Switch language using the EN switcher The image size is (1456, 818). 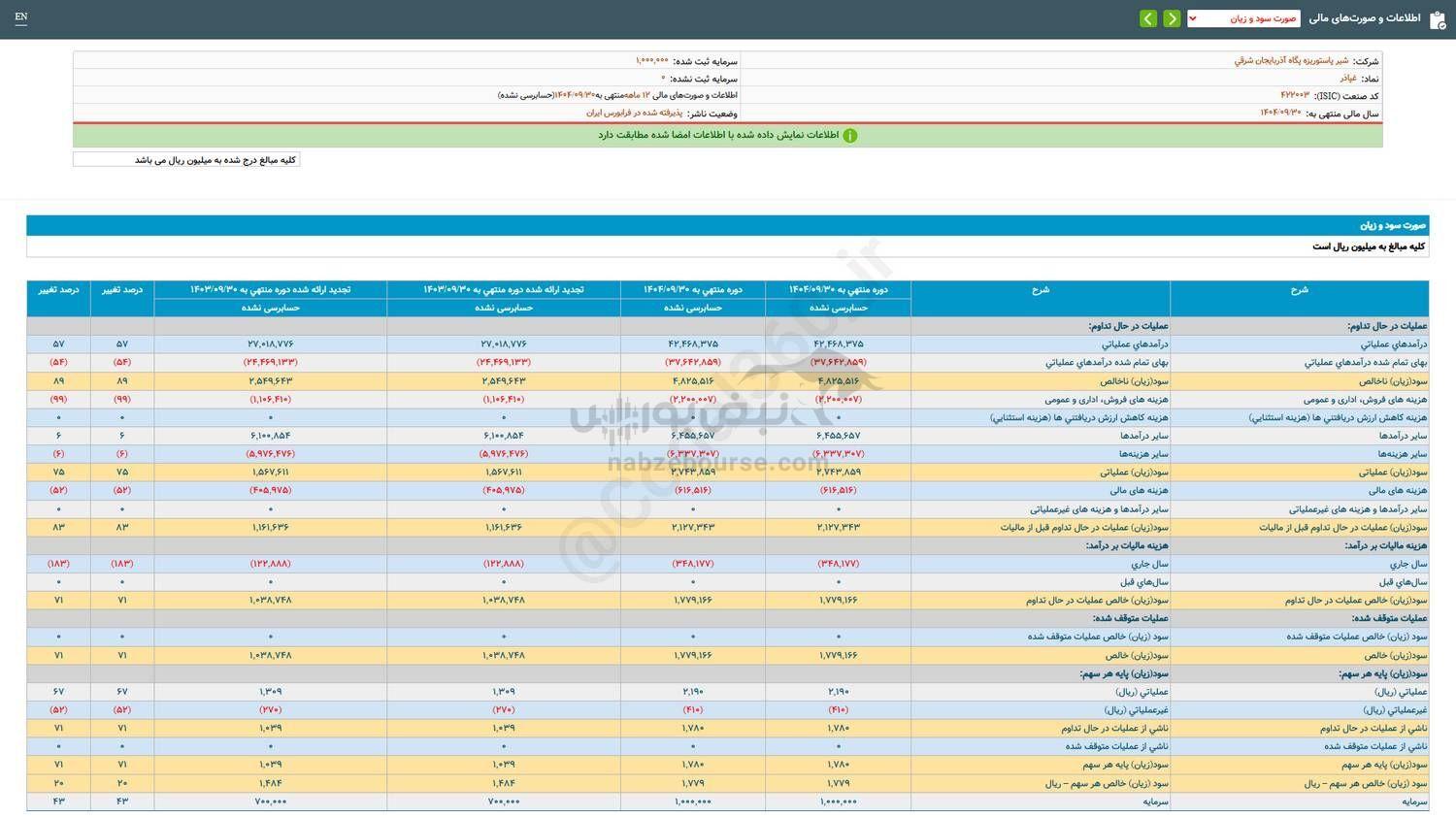tap(21, 16)
